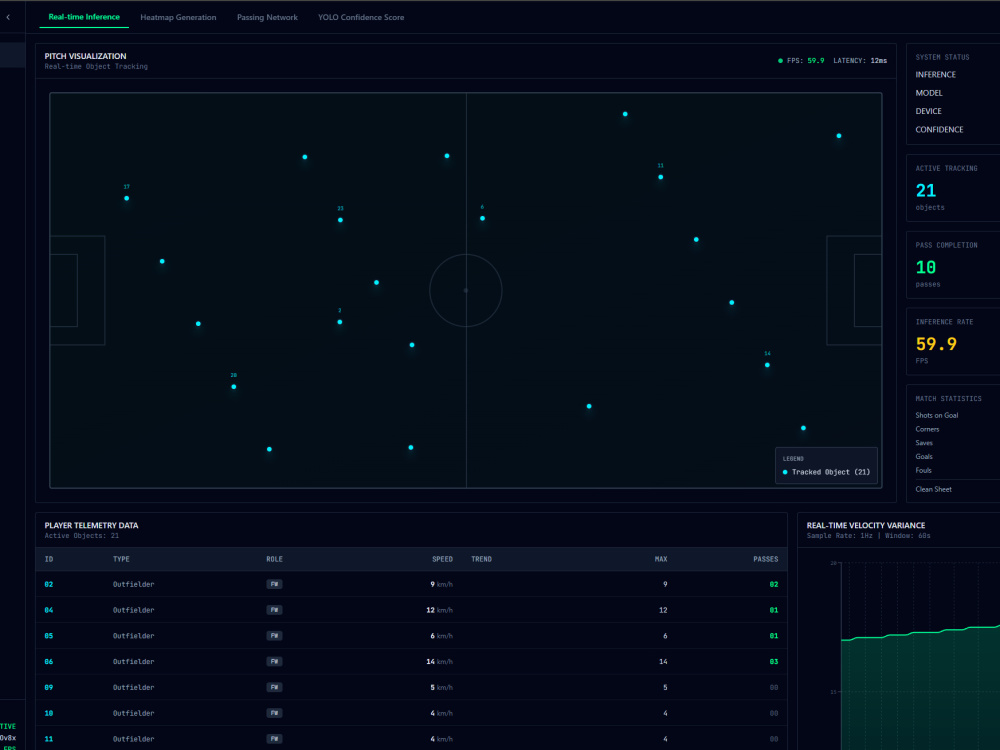Click the CONFIDENCE system status row
This screenshot has width=1000, height=750.
click(x=939, y=129)
